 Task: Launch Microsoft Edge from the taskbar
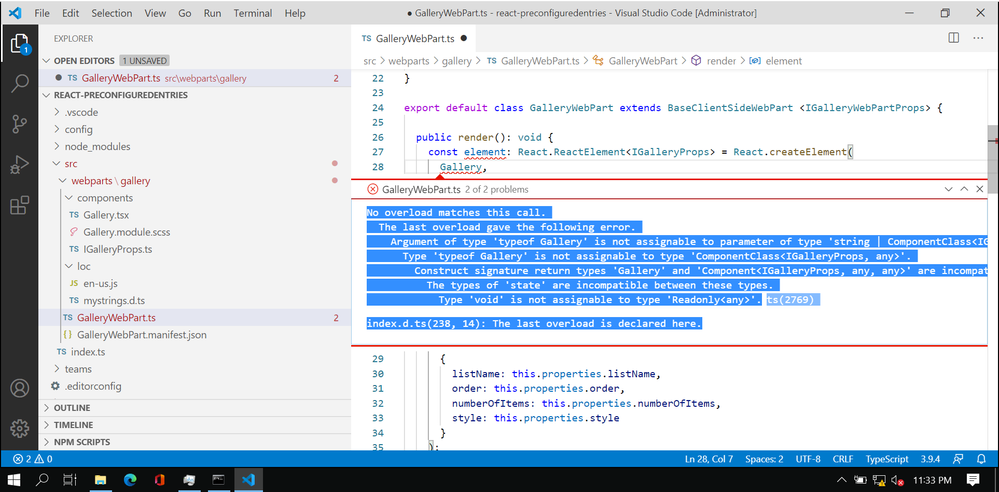click(130, 479)
